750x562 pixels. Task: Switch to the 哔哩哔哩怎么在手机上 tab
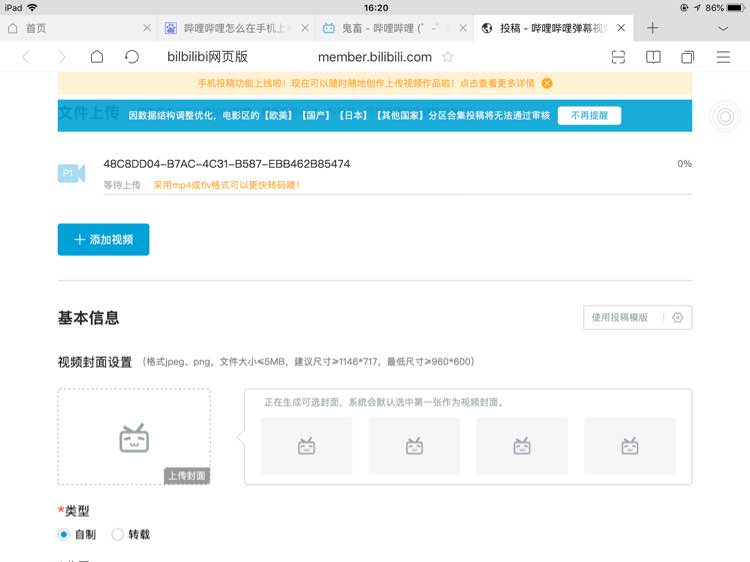click(235, 28)
